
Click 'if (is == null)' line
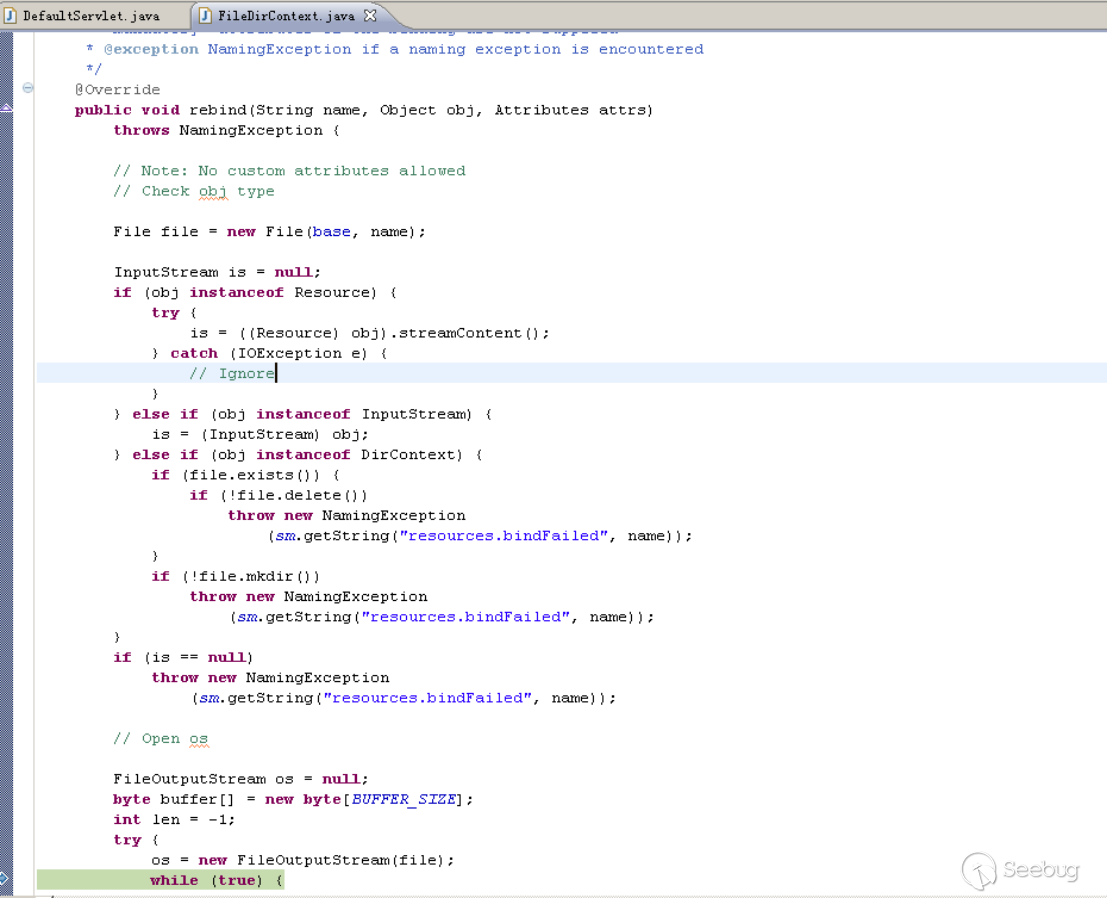pyautogui.click(x=183, y=657)
